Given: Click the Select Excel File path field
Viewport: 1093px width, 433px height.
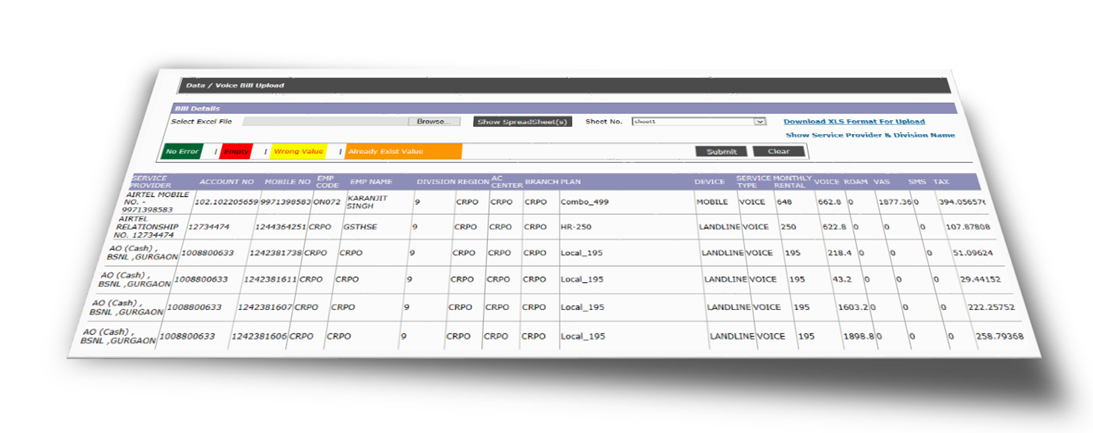Looking at the screenshot, I should click(x=325, y=121).
